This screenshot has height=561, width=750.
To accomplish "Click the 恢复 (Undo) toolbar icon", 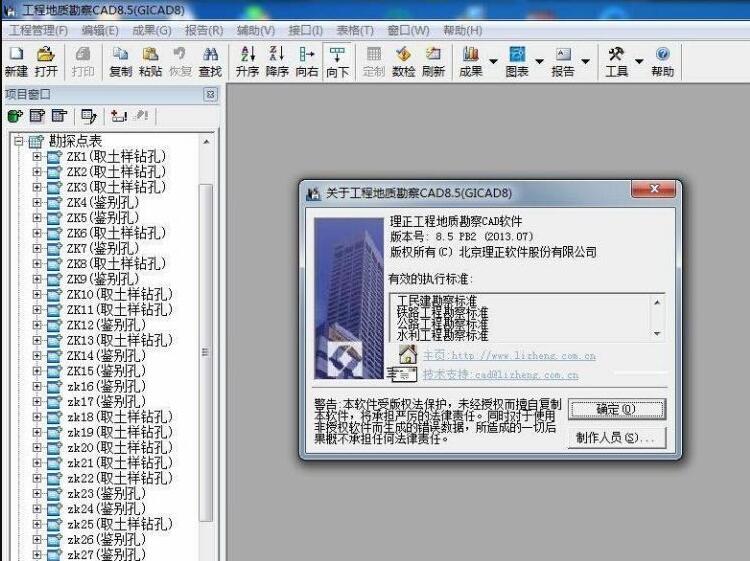I will point(180,54).
